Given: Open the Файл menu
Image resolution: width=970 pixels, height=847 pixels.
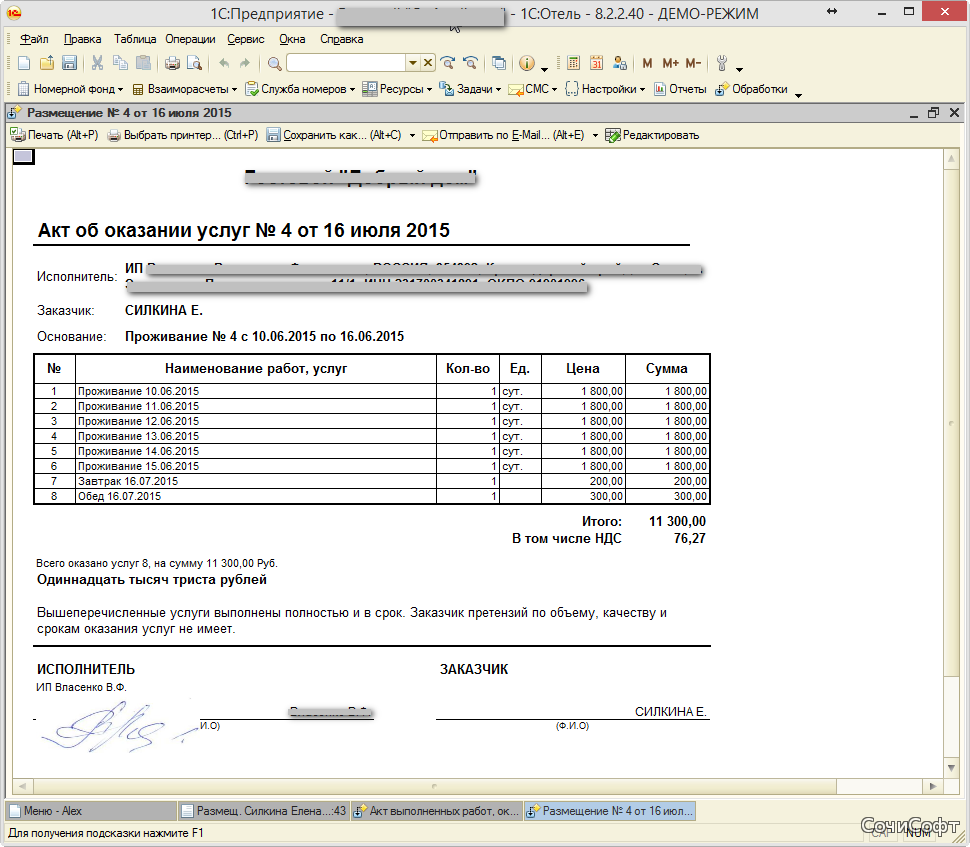Looking at the screenshot, I should pyautogui.click(x=34, y=39).
